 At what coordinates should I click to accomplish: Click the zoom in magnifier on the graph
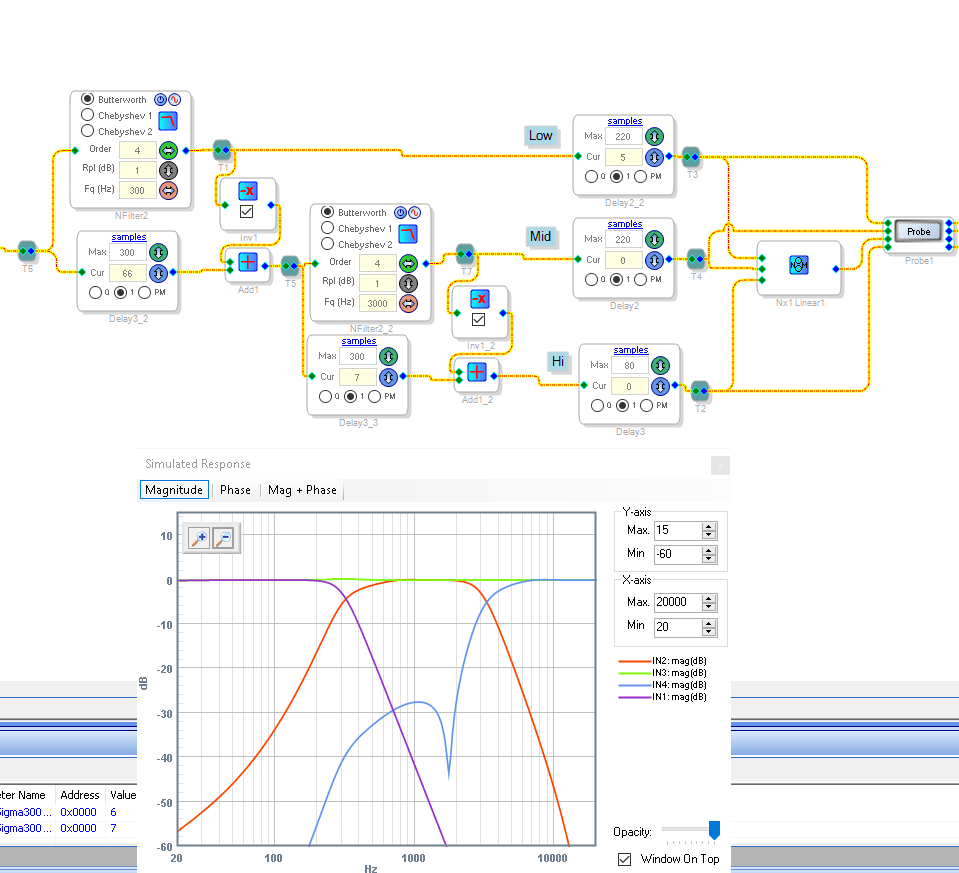198,540
